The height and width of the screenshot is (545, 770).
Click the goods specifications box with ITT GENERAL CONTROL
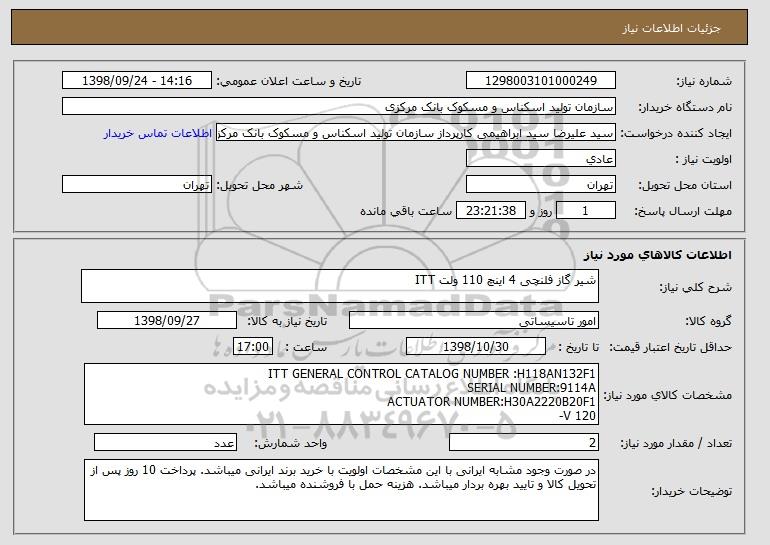tap(341, 394)
